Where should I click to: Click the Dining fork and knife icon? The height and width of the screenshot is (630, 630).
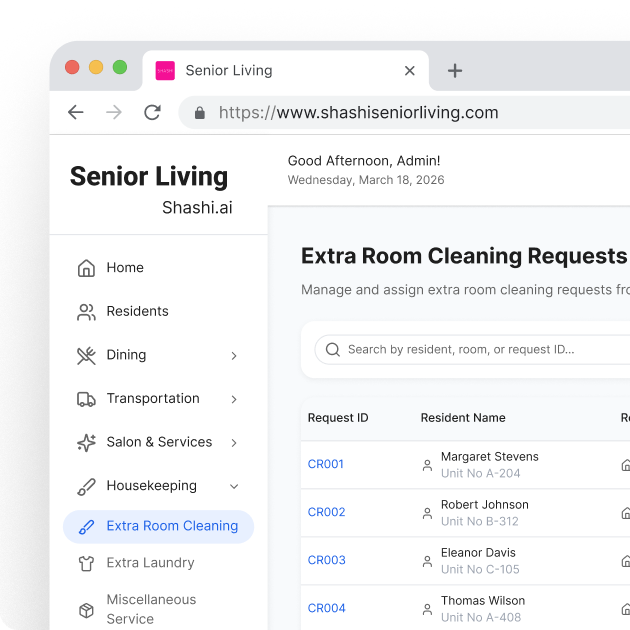(x=86, y=355)
